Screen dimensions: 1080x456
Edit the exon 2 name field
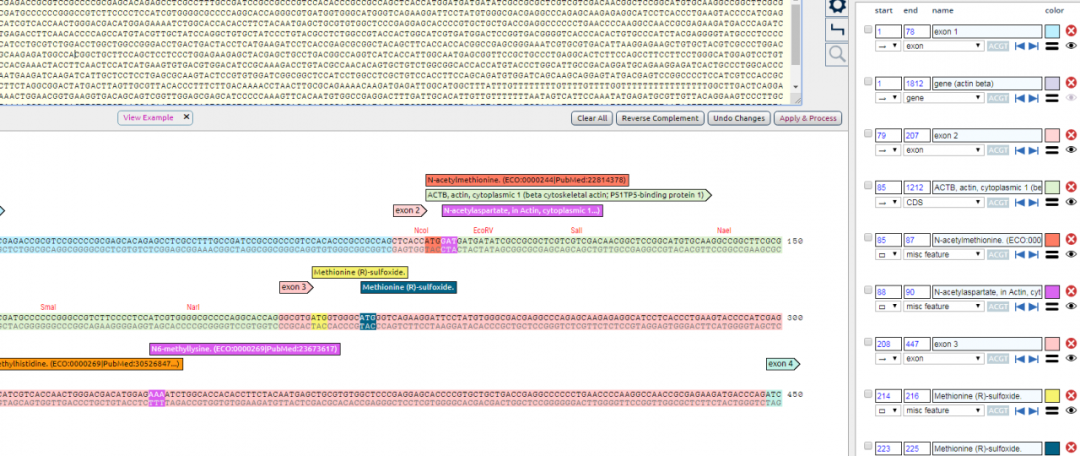(x=985, y=135)
